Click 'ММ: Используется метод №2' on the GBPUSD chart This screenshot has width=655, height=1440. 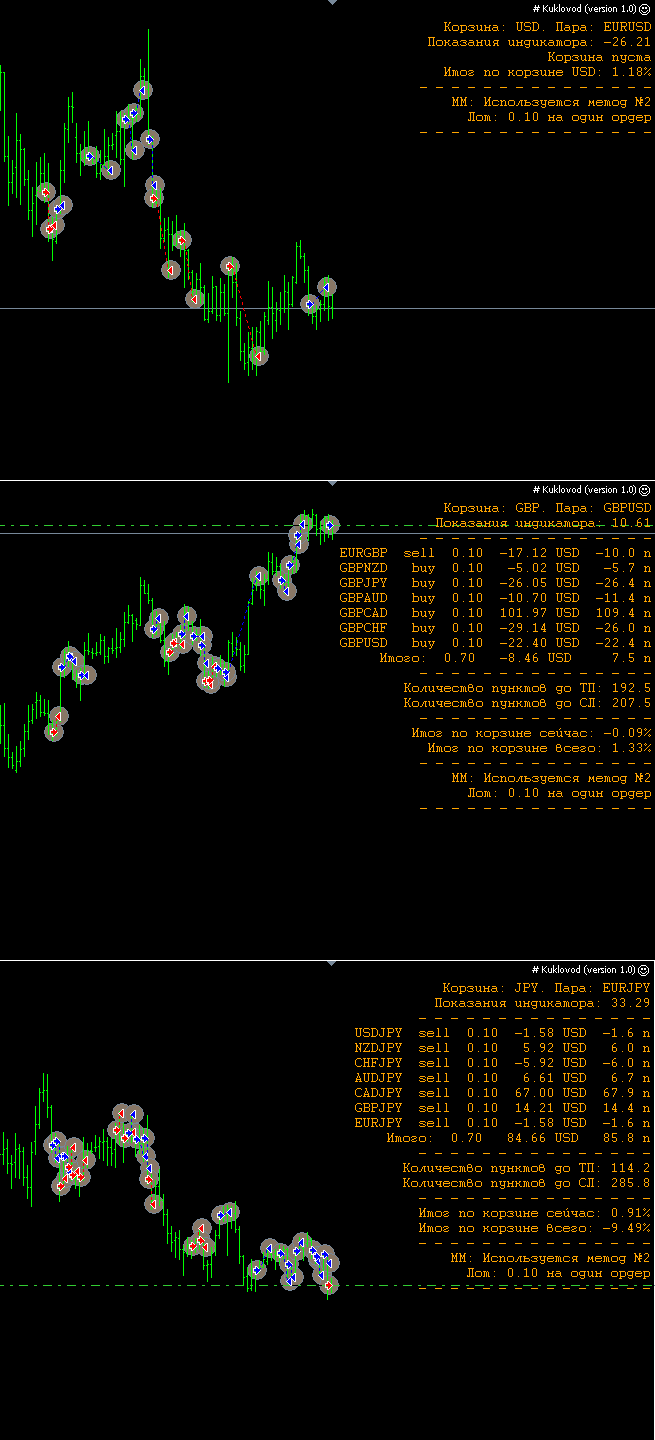[551, 778]
